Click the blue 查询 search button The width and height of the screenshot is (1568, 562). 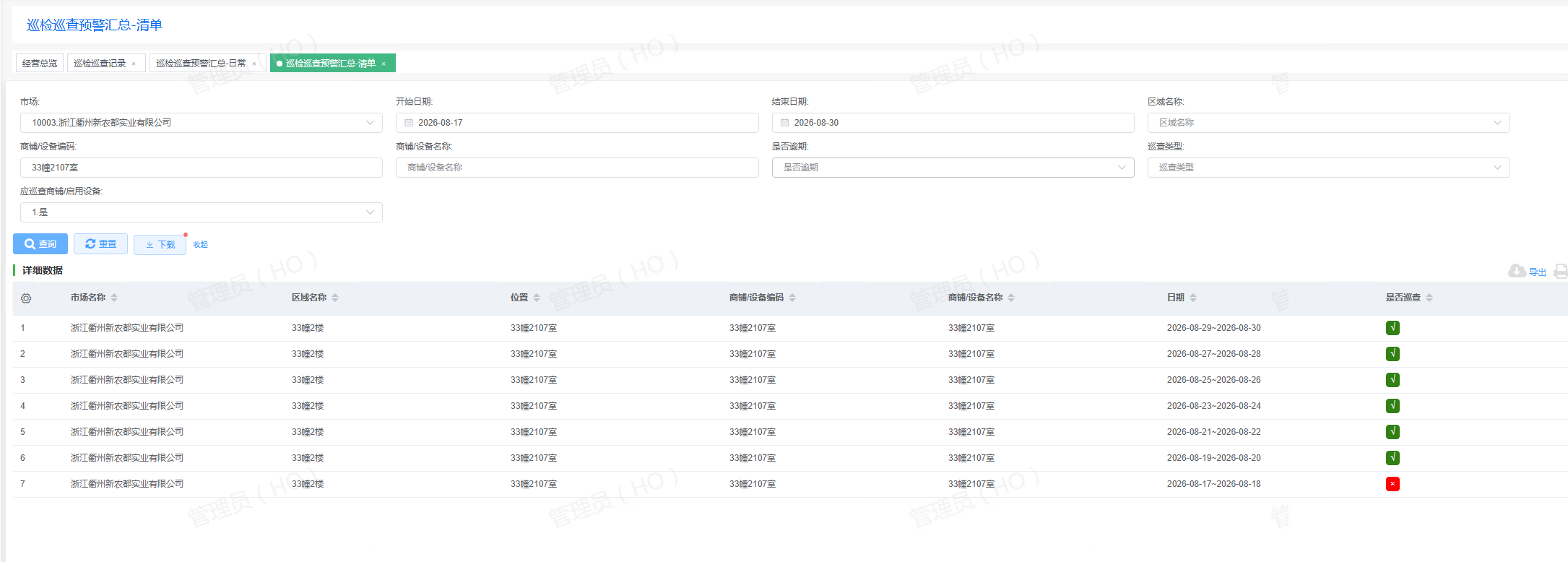click(x=40, y=244)
